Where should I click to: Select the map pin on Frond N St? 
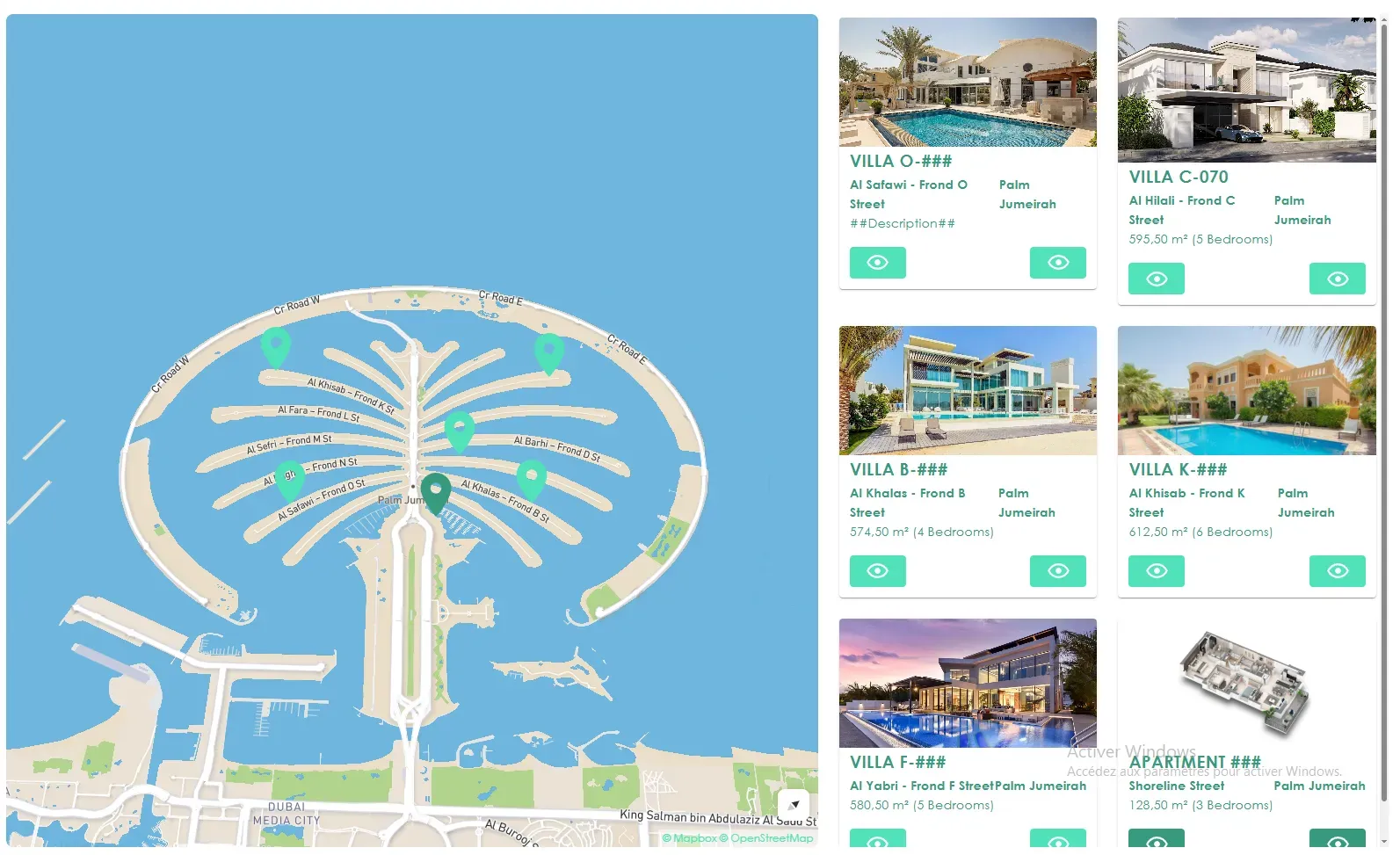coord(290,480)
